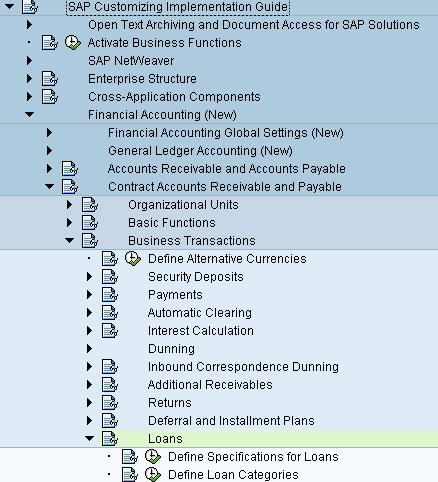Open documentation icon beside Interest Calculation

coord(110,331)
